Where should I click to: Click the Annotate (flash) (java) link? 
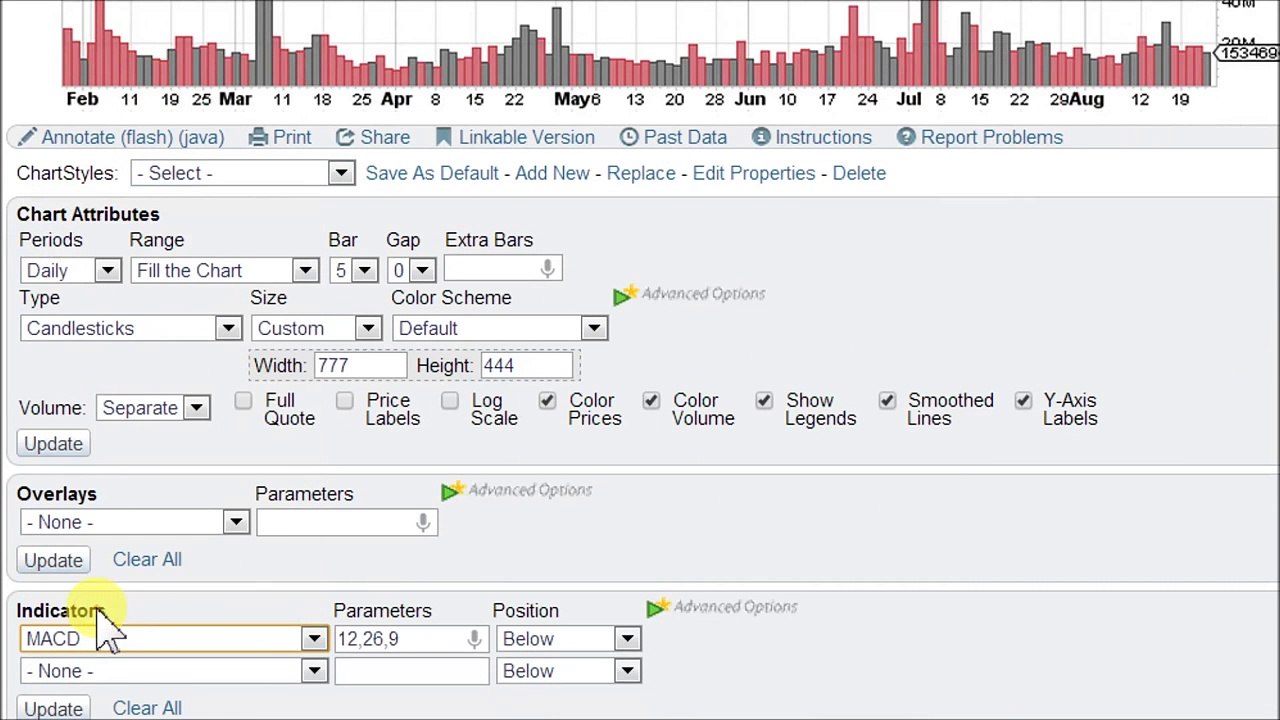tap(133, 137)
